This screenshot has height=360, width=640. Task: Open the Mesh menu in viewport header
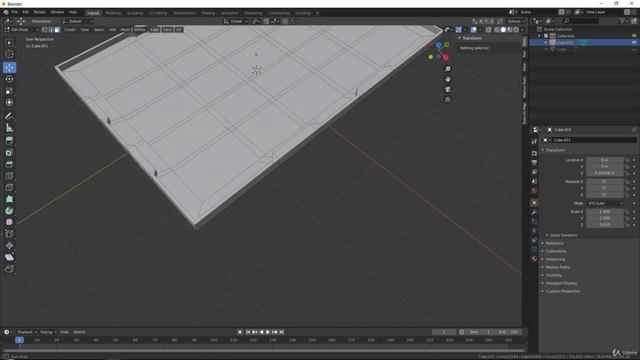pos(125,30)
